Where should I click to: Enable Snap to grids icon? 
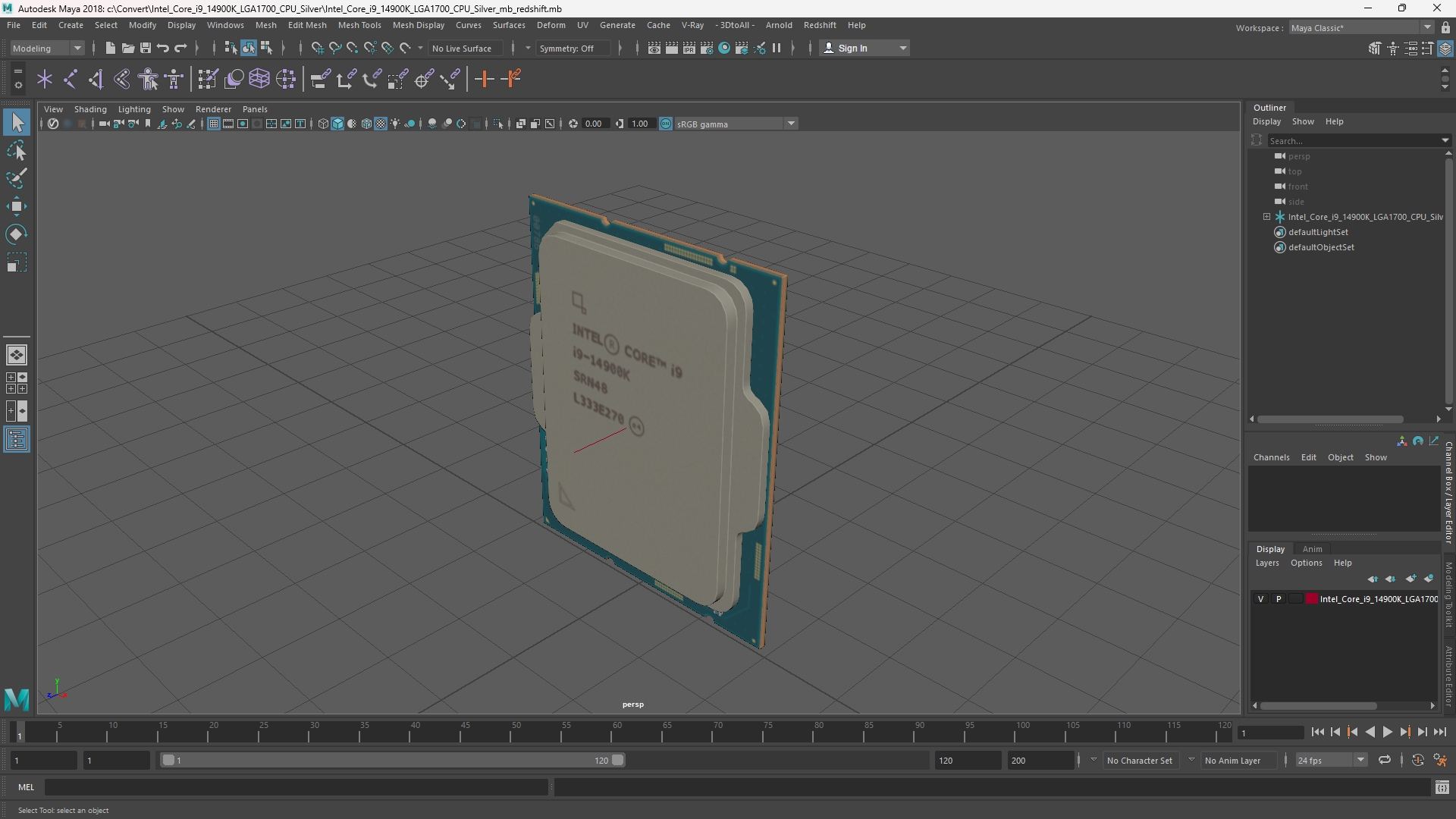(317, 48)
